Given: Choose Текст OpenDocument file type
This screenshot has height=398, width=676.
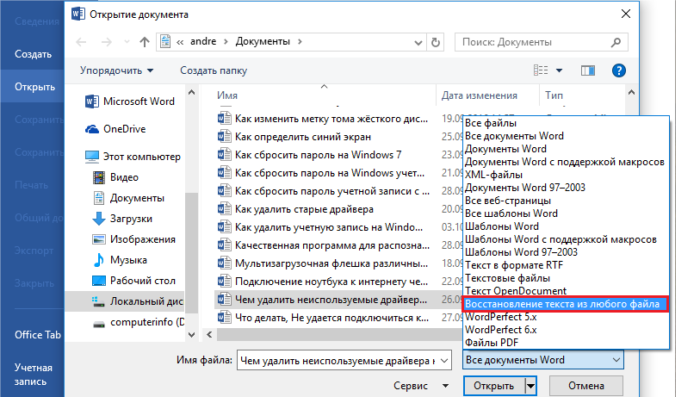Looking at the screenshot, I should tap(516, 291).
